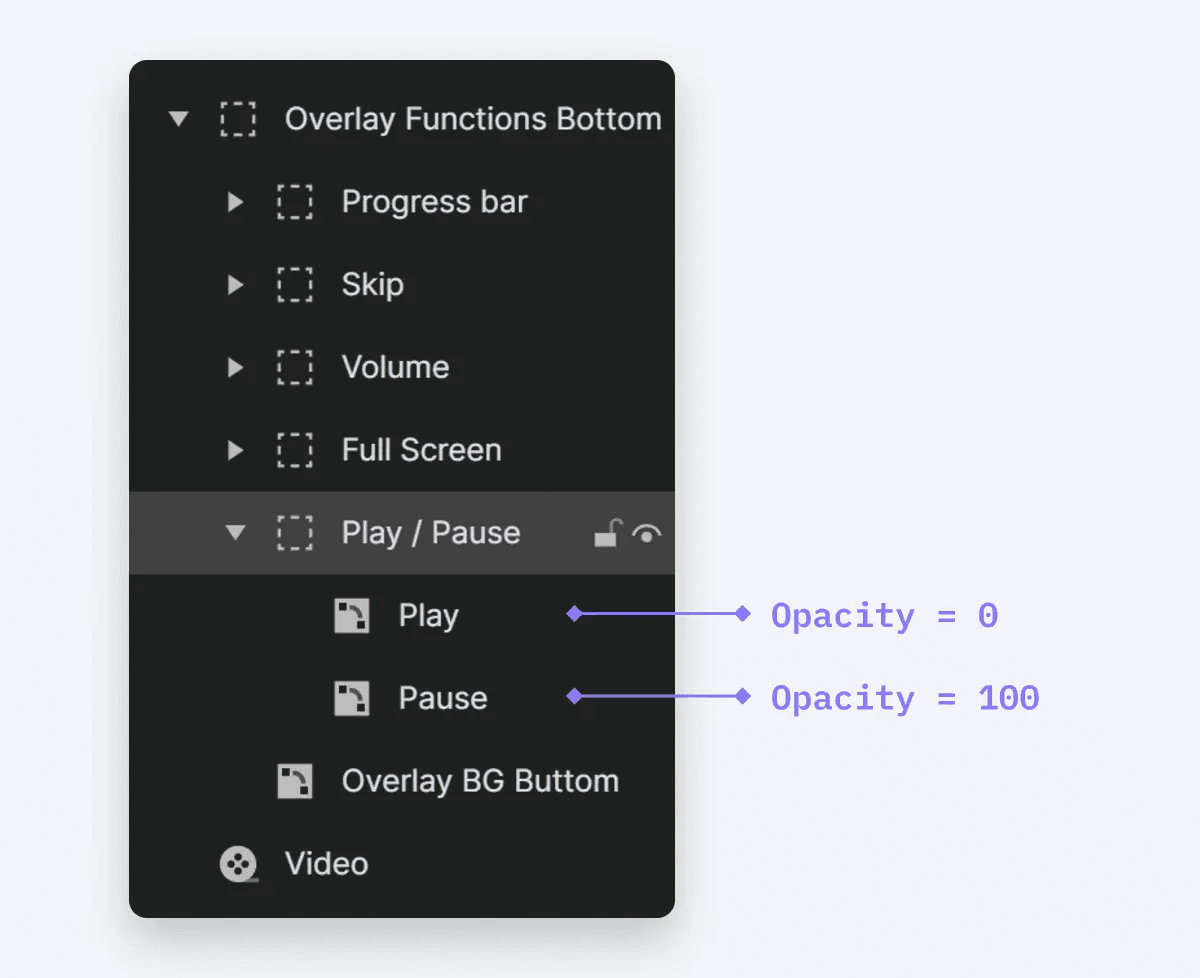Select the Pause layer name
The height and width of the screenshot is (978, 1200).
click(x=443, y=699)
